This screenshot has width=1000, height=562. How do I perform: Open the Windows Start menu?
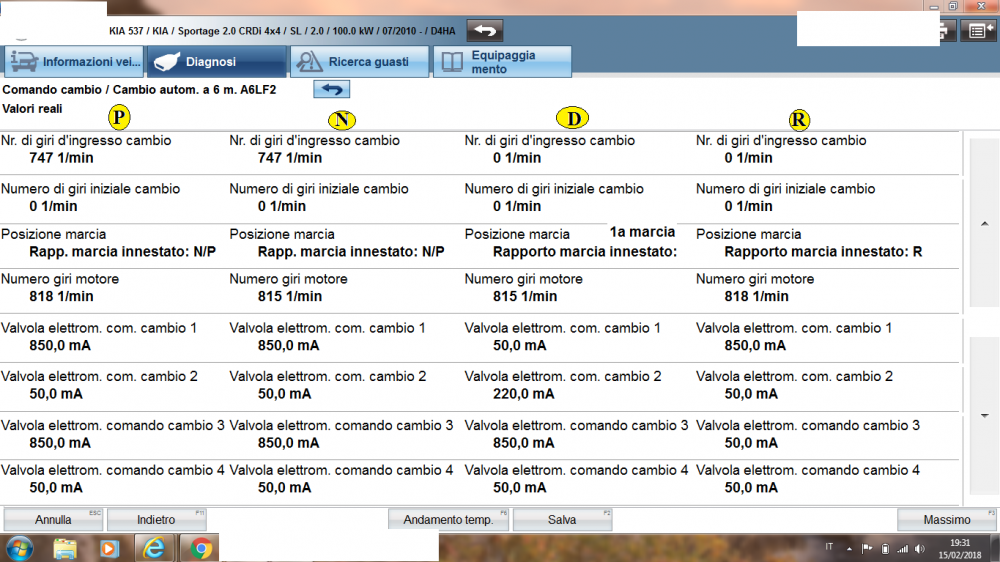pos(20,549)
